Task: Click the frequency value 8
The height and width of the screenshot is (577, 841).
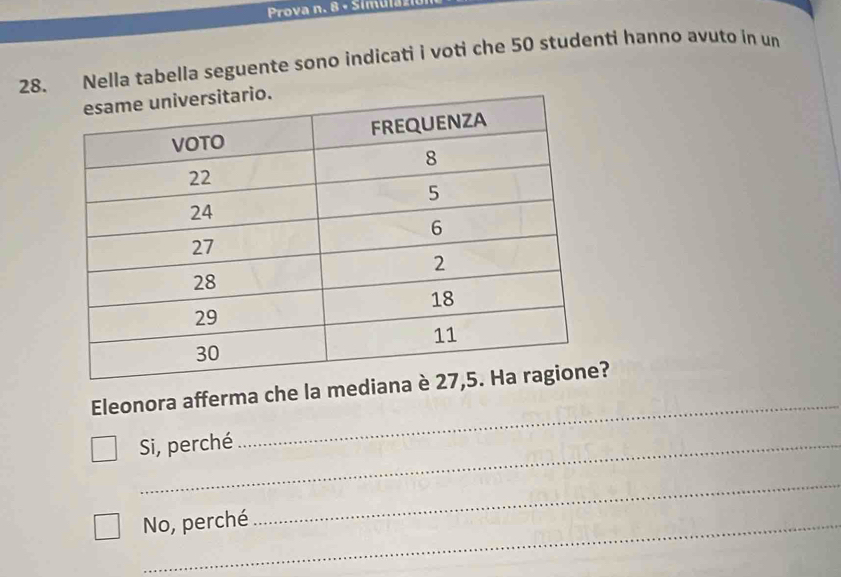Action: click(x=431, y=159)
